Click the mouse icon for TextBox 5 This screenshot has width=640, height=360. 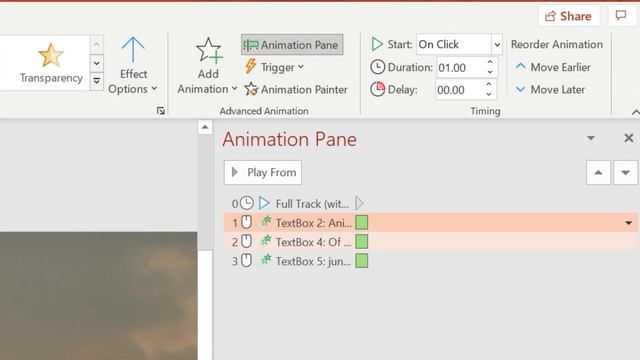pyautogui.click(x=246, y=260)
